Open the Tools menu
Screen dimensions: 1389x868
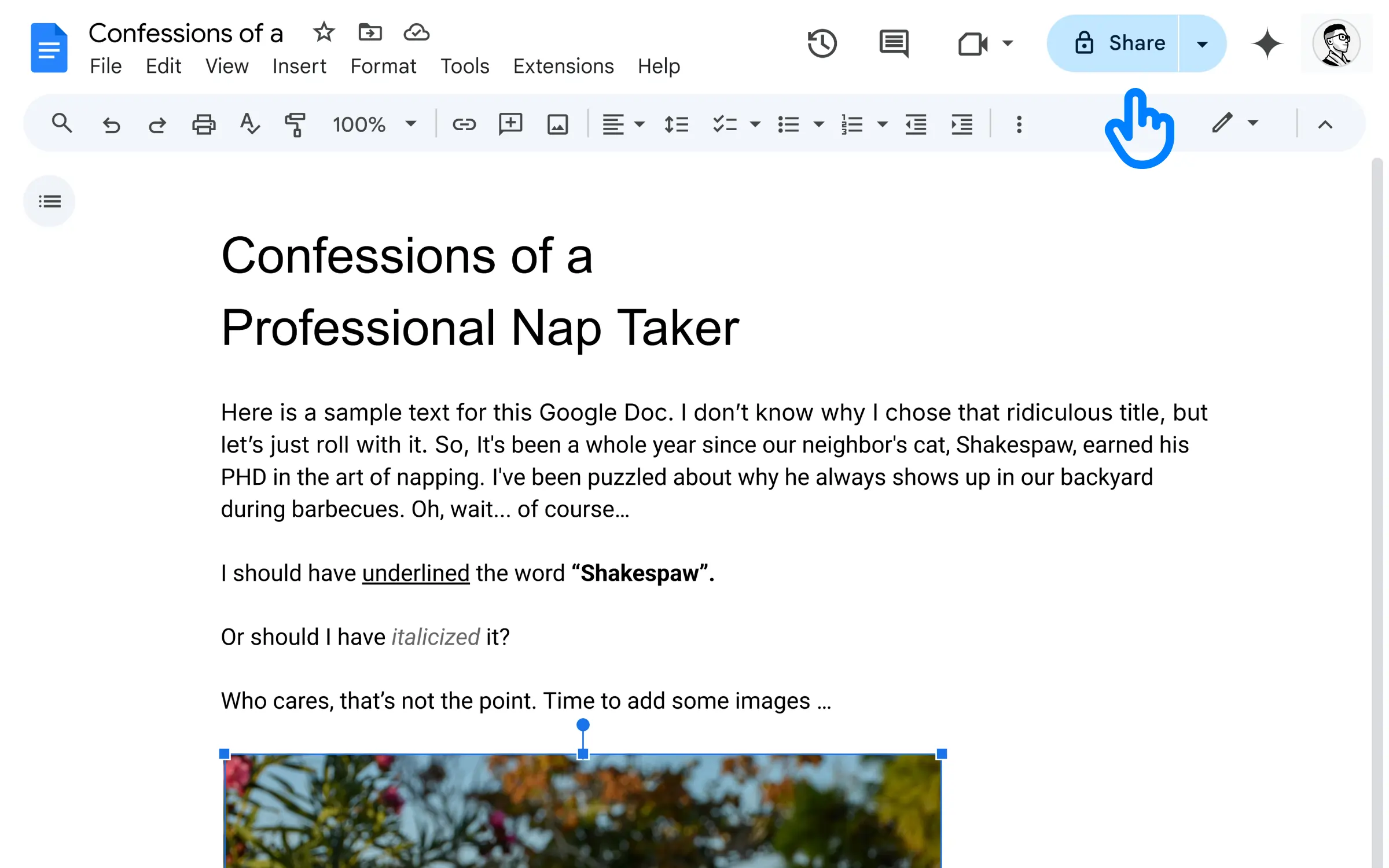point(465,66)
